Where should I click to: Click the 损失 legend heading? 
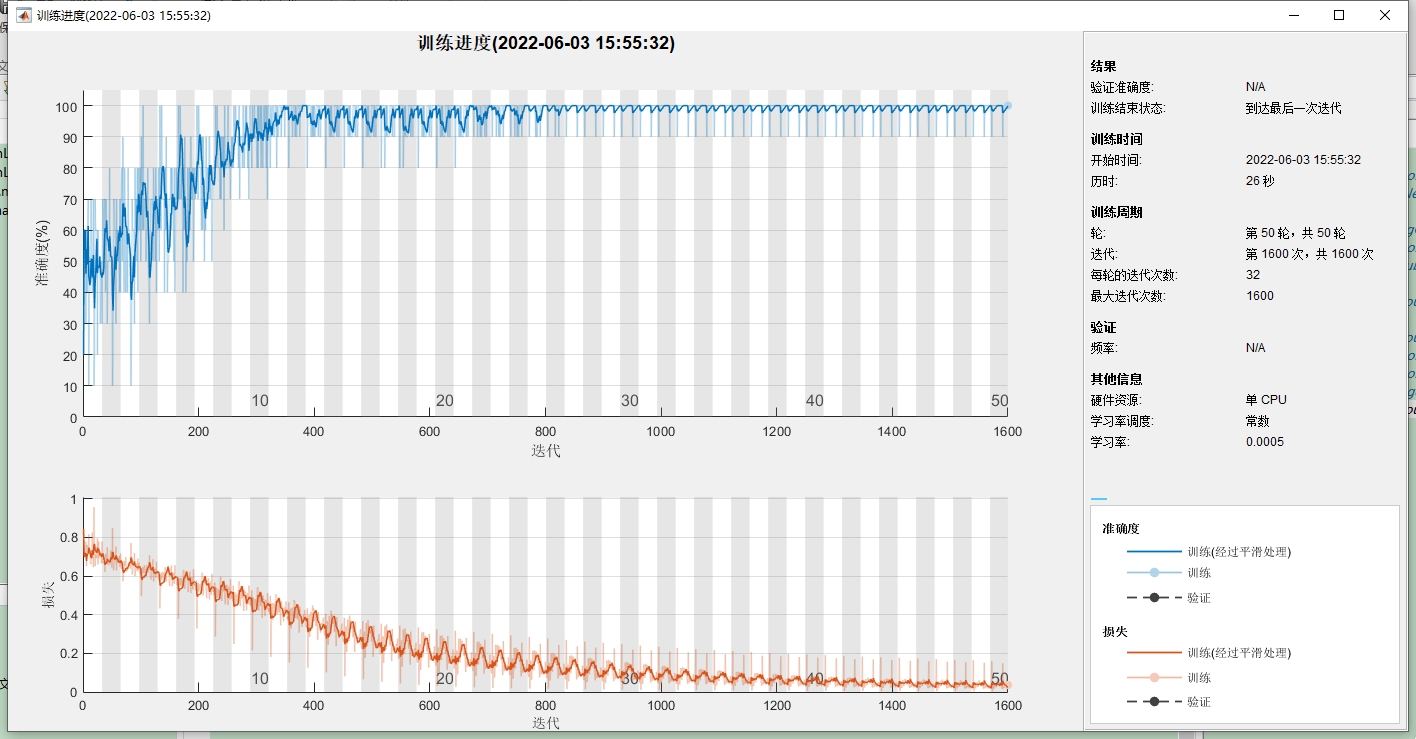(1115, 632)
